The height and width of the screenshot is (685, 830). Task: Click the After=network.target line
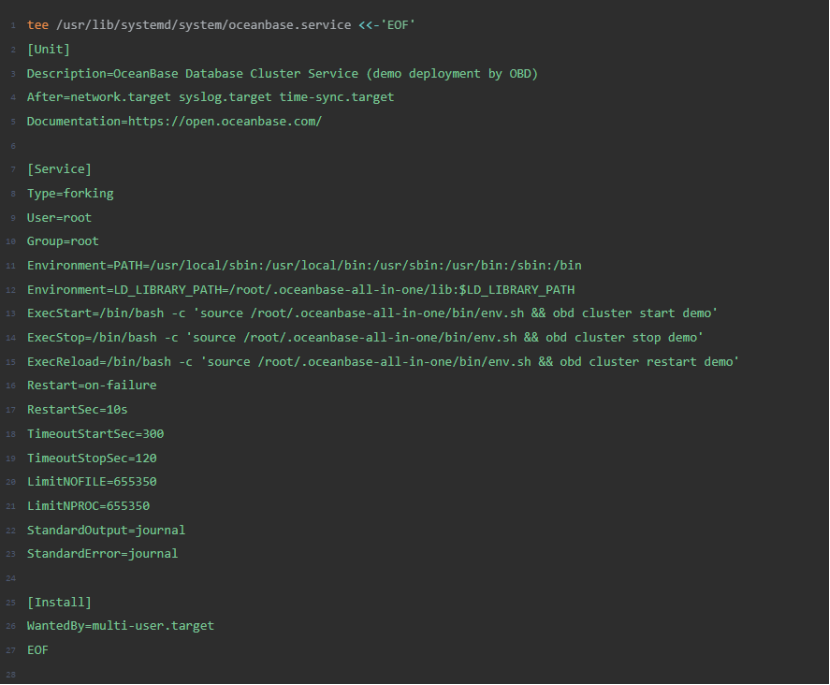[x=210, y=97]
